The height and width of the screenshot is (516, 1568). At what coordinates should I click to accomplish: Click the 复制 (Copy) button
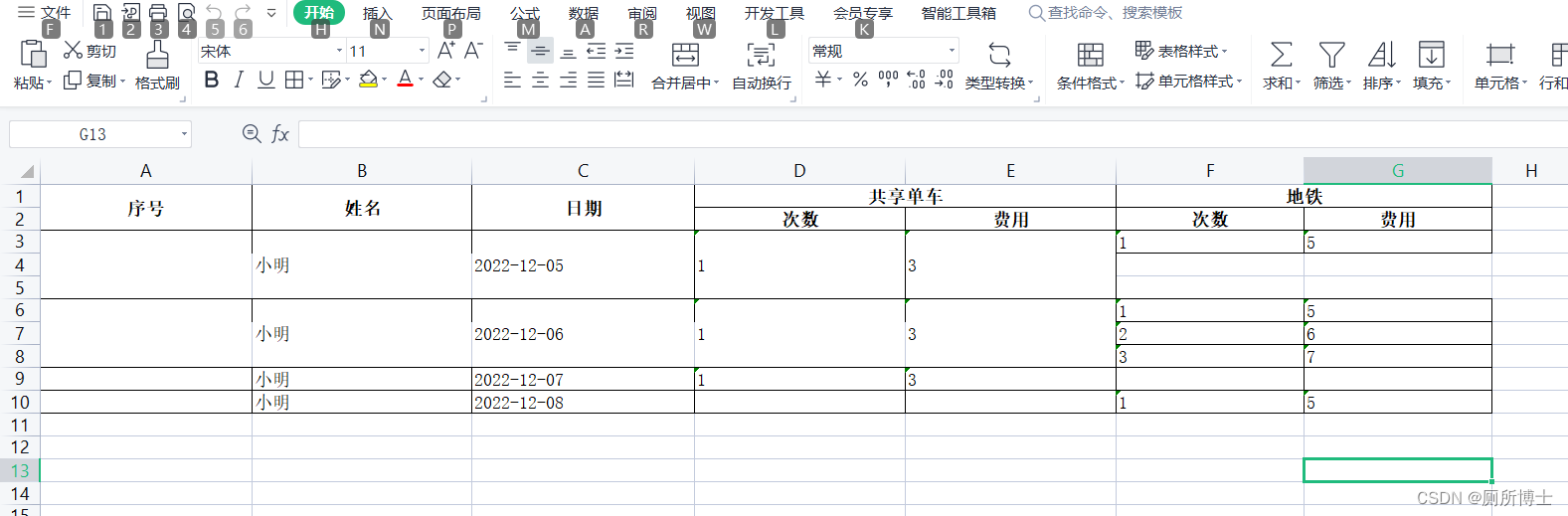pyautogui.click(x=94, y=81)
